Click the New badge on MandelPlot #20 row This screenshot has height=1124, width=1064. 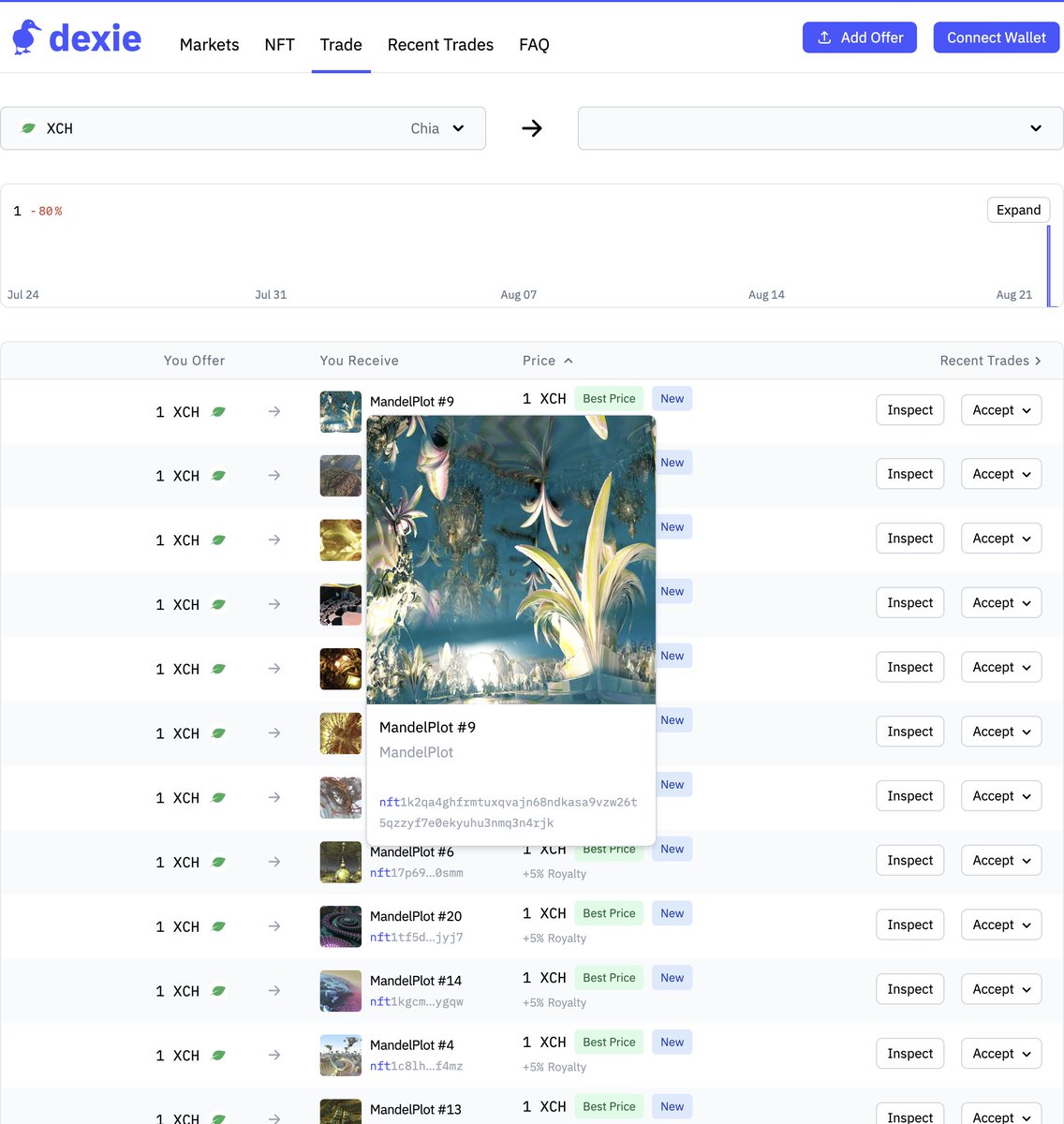pyautogui.click(x=672, y=913)
